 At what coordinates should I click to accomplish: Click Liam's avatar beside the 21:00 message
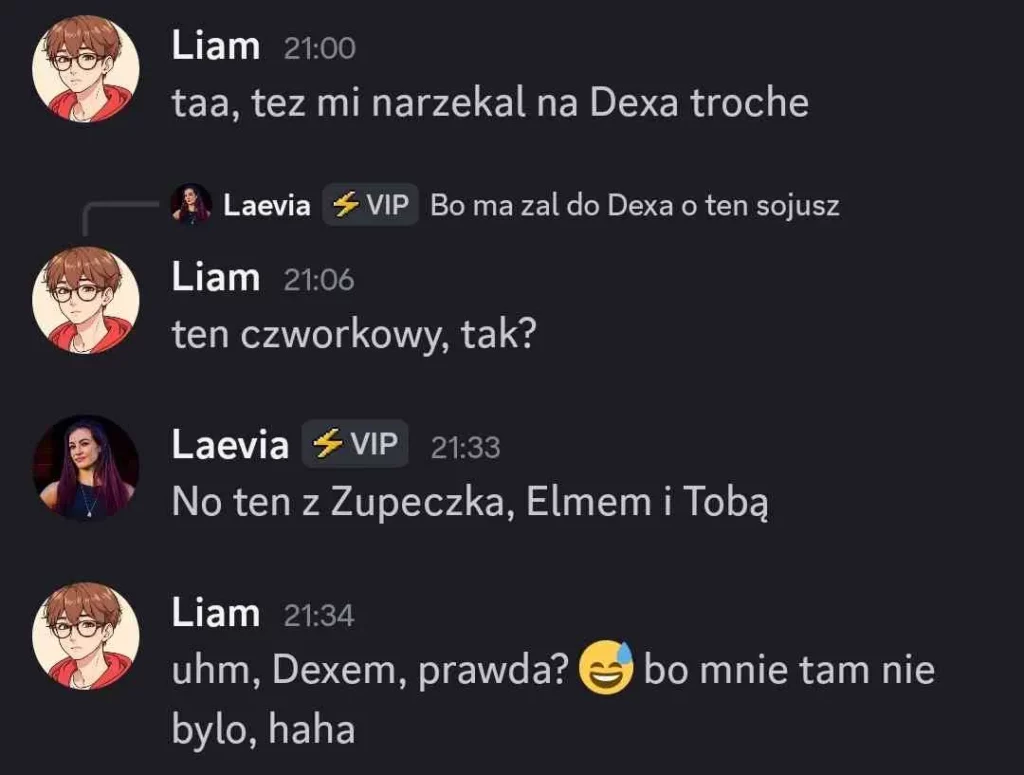[85, 69]
